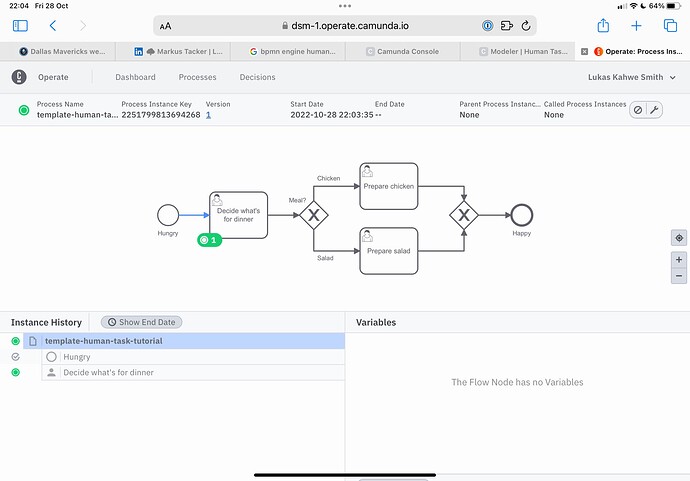Viewport: 690px width, 481px height.
Task: Go to the Dashboard page
Action: point(135,77)
